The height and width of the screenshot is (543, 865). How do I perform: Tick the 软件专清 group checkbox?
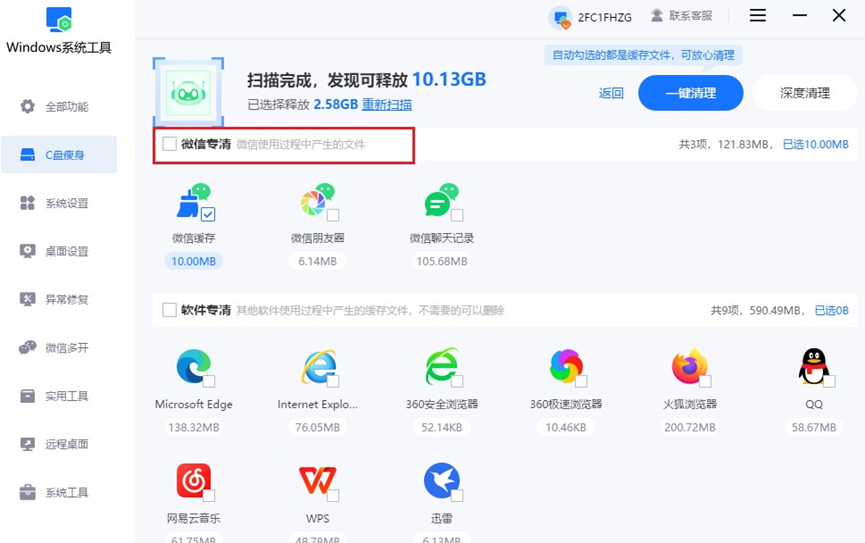coord(169,310)
